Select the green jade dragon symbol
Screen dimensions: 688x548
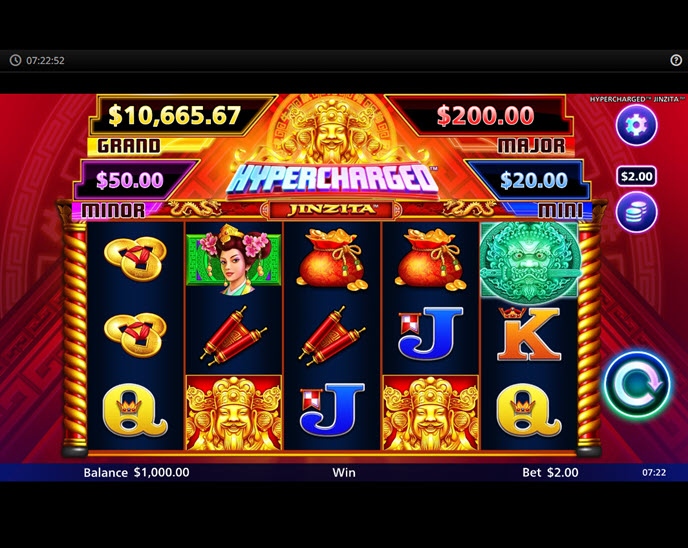click(529, 261)
